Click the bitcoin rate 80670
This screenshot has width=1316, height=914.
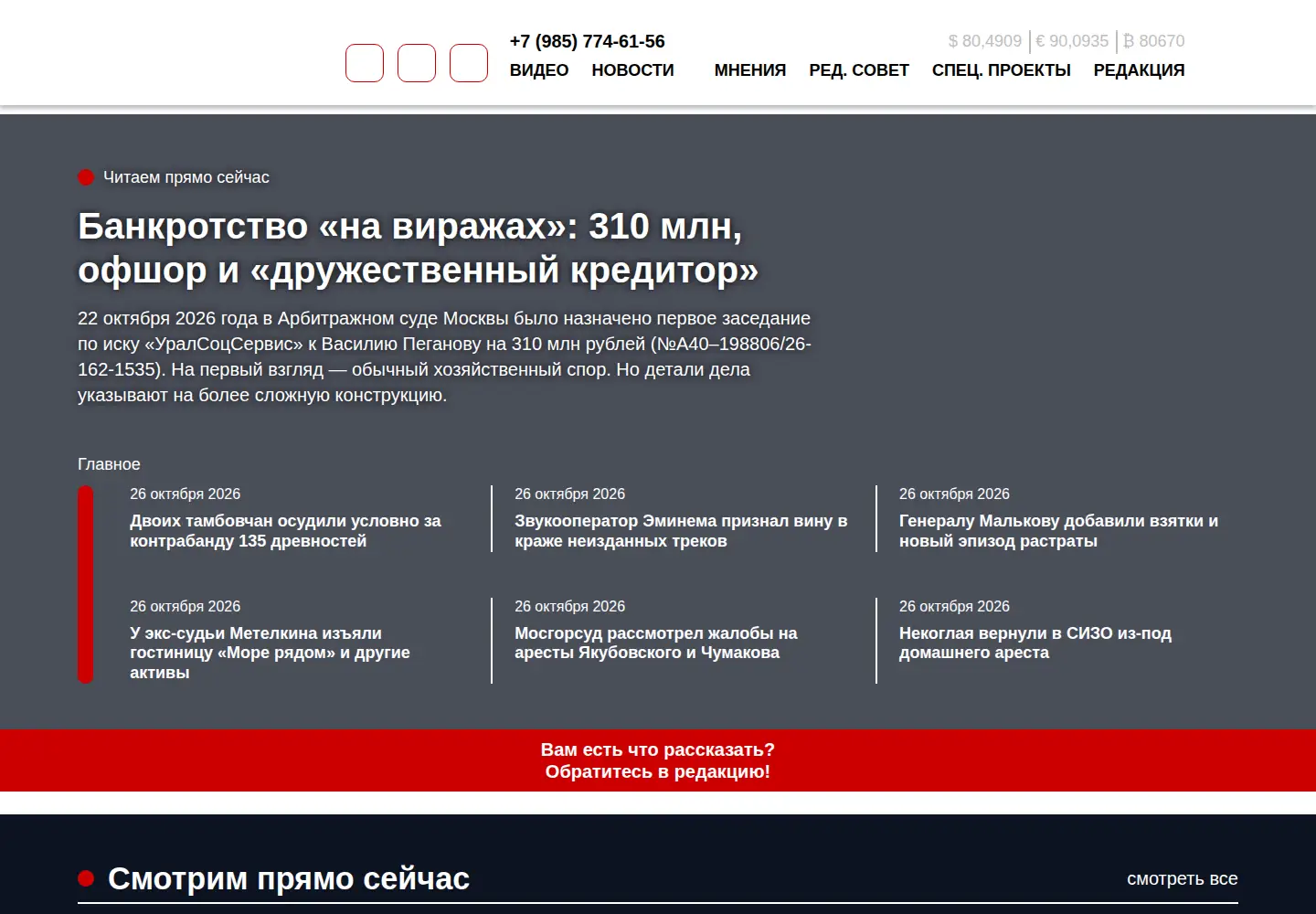coord(1154,41)
